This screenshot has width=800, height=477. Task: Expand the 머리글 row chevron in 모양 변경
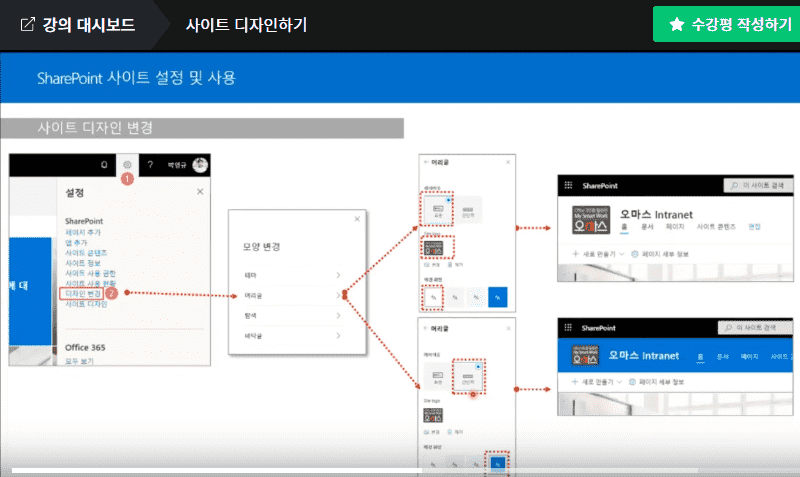(338, 295)
